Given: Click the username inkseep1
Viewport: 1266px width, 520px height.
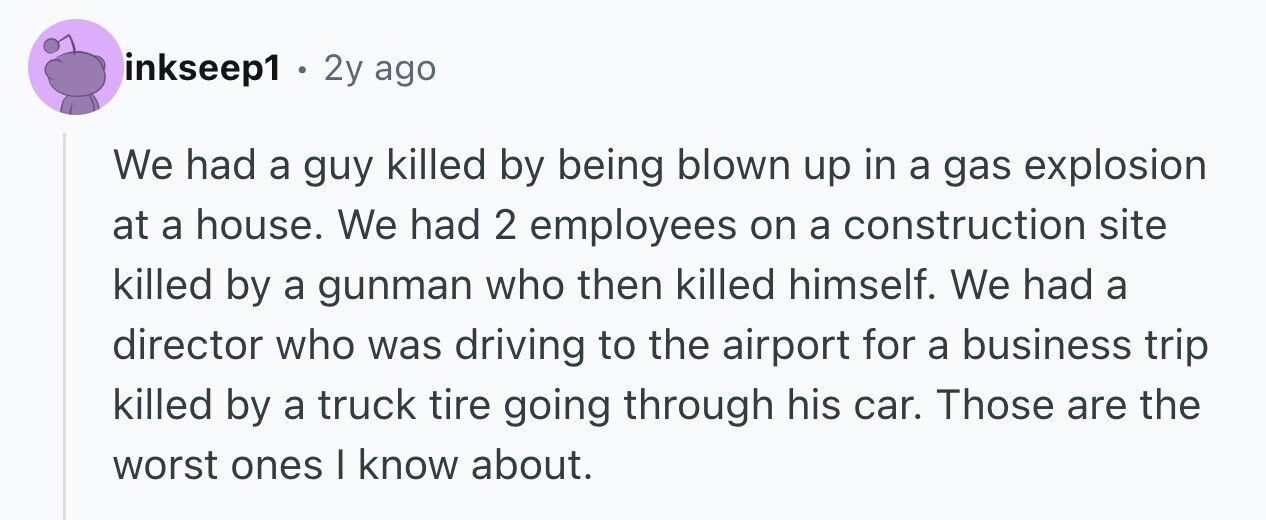Looking at the screenshot, I should [x=201, y=69].
